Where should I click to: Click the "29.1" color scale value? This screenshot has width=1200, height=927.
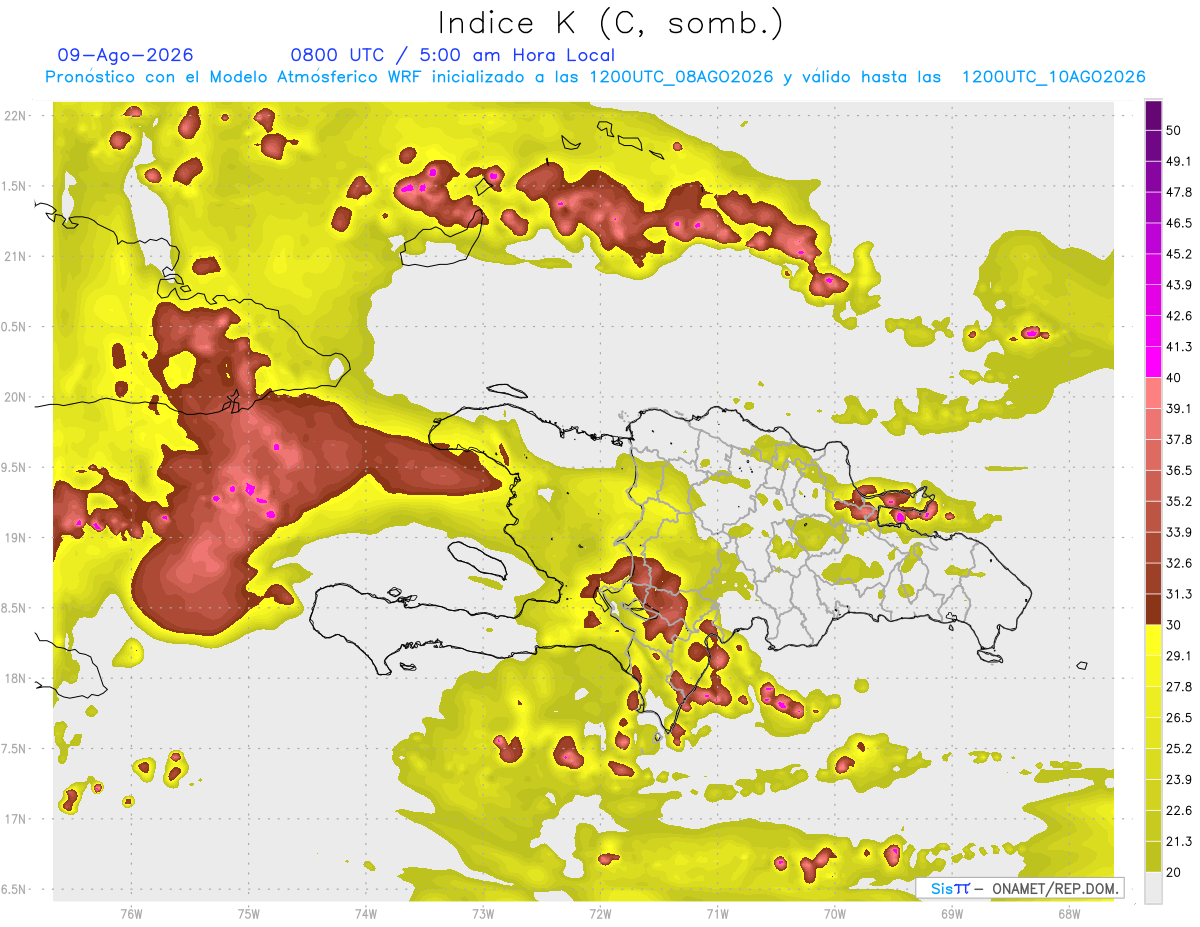pyautogui.click(x=1178, y=656)
